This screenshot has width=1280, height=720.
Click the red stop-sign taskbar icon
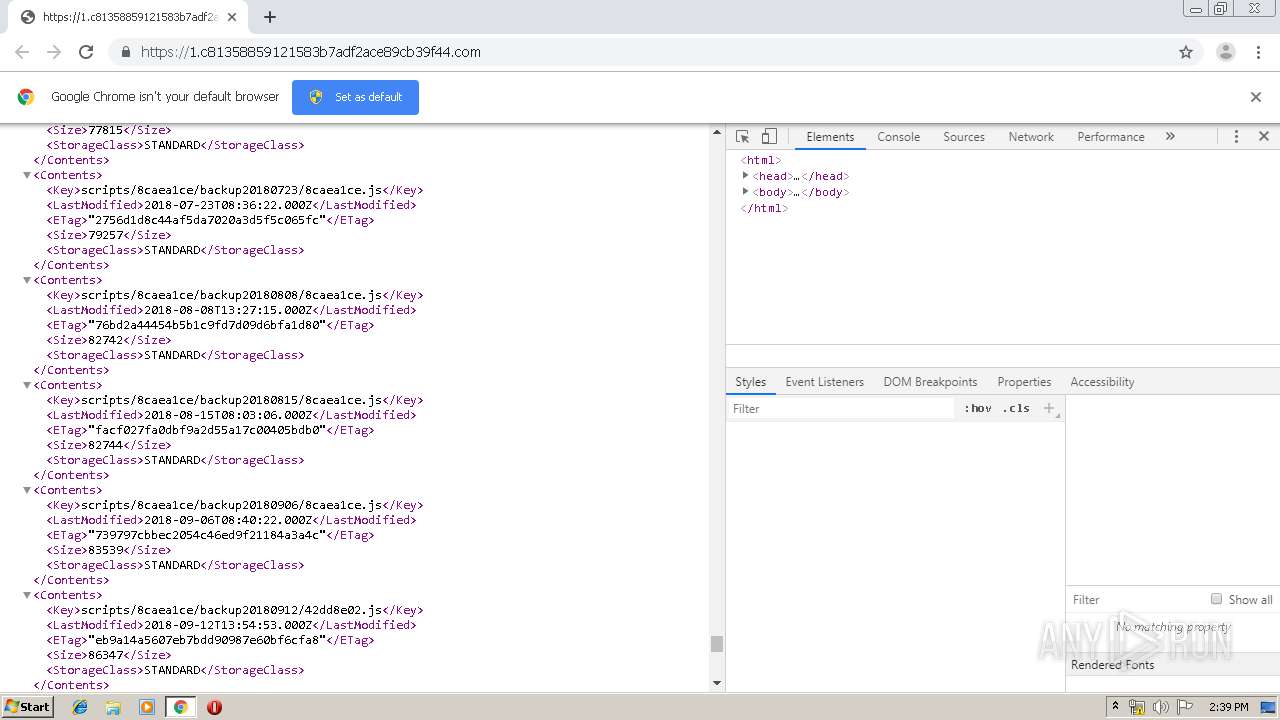pos(214,707)
